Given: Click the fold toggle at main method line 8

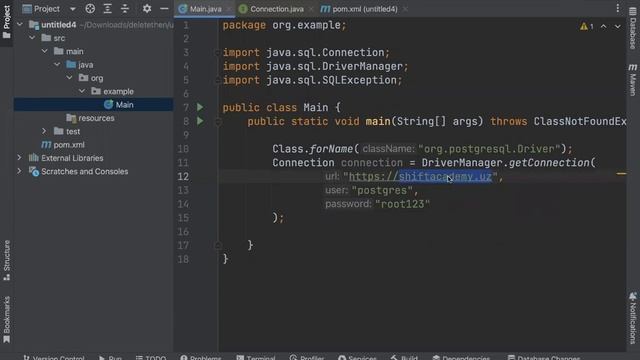Looking at the screenshot, I should coord(218,121).
